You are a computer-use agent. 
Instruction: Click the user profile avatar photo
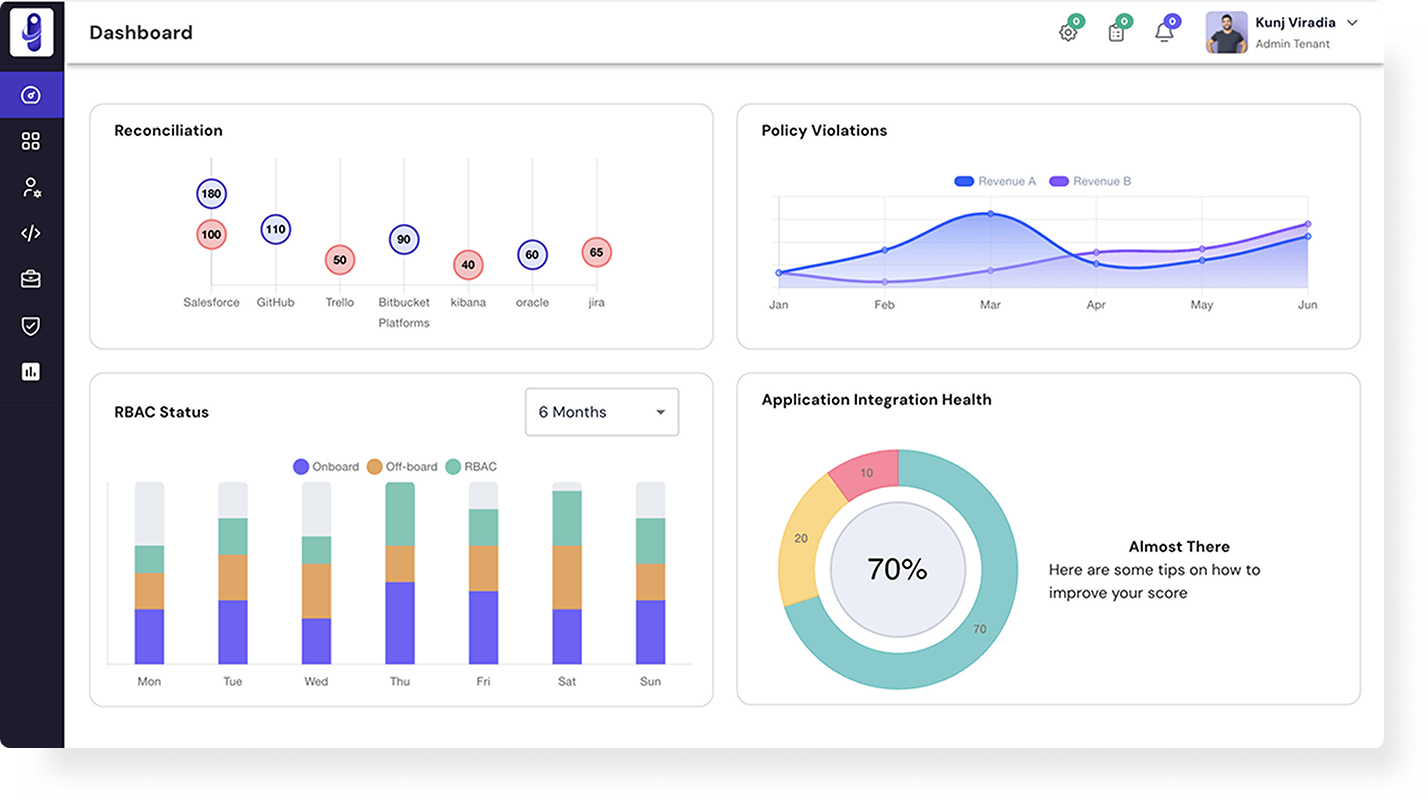1226,32
